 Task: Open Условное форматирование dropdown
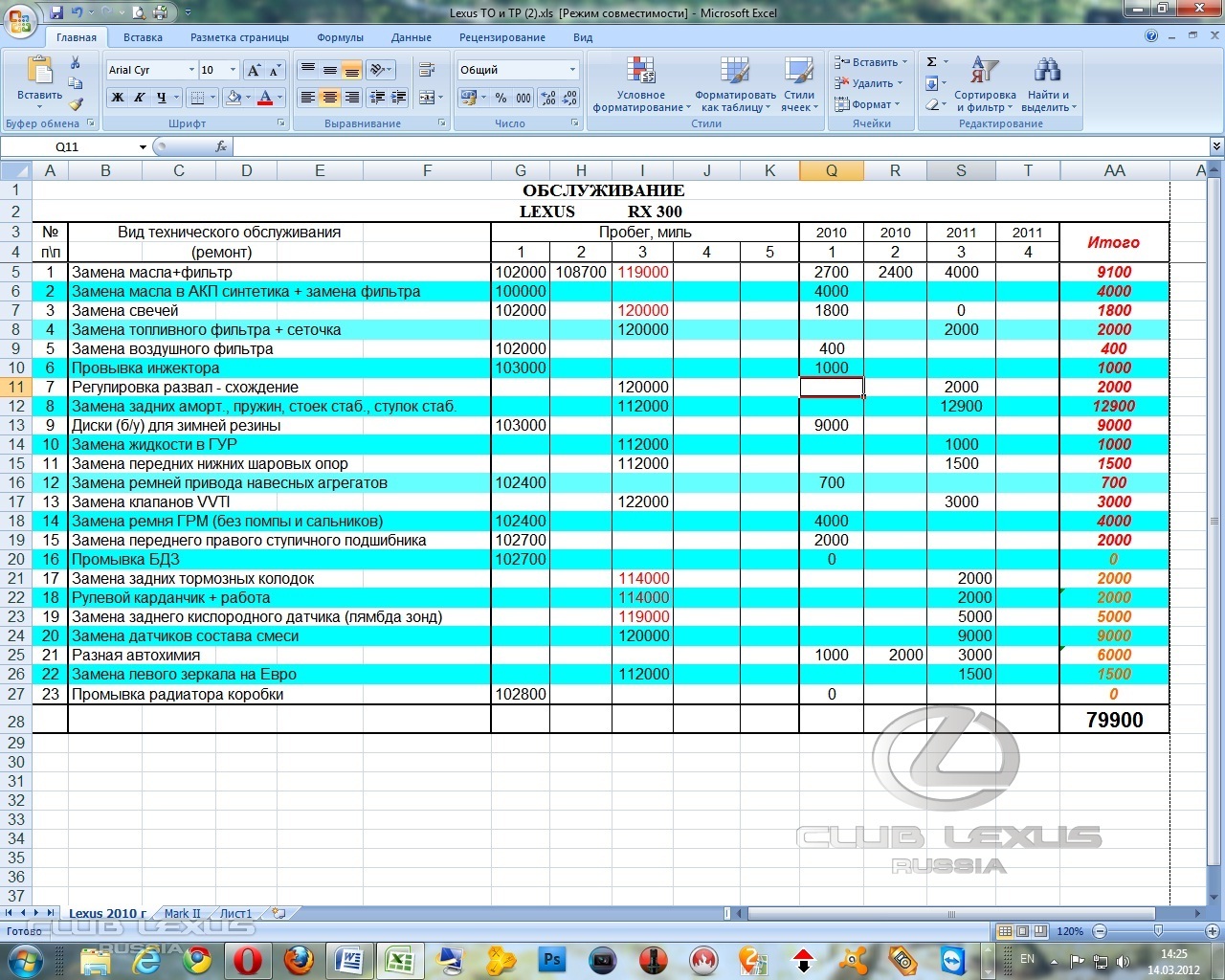tap(641, 85)
